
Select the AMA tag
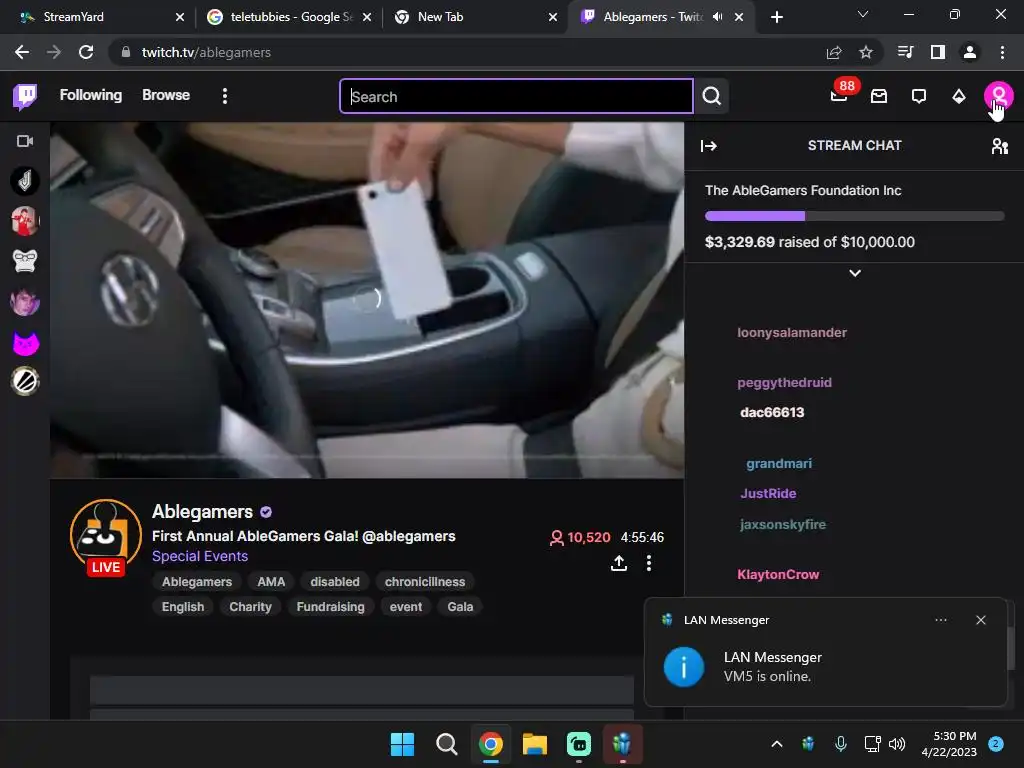point(271,582)
